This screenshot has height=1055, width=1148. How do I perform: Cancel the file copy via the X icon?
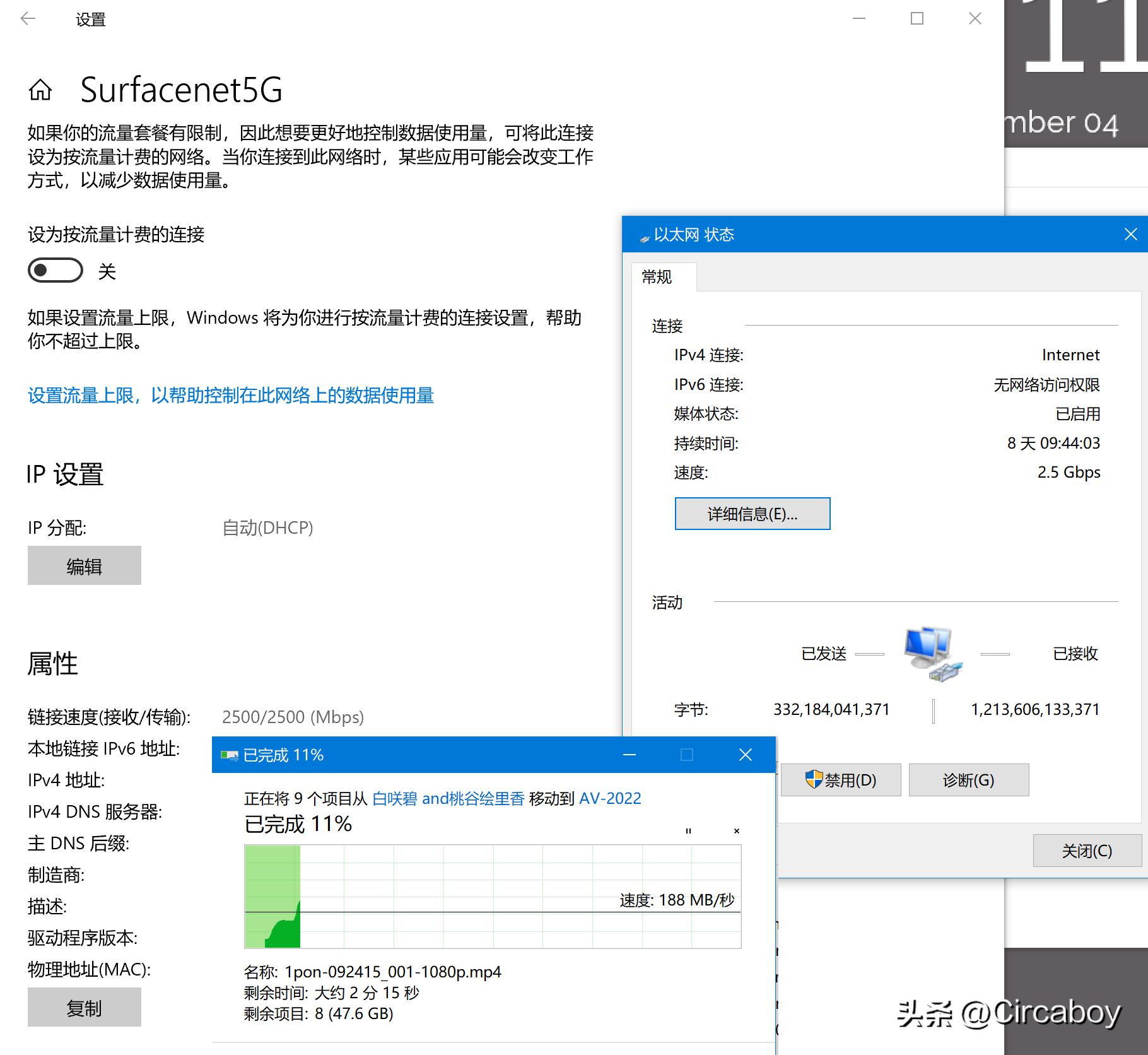pos(736,831)
